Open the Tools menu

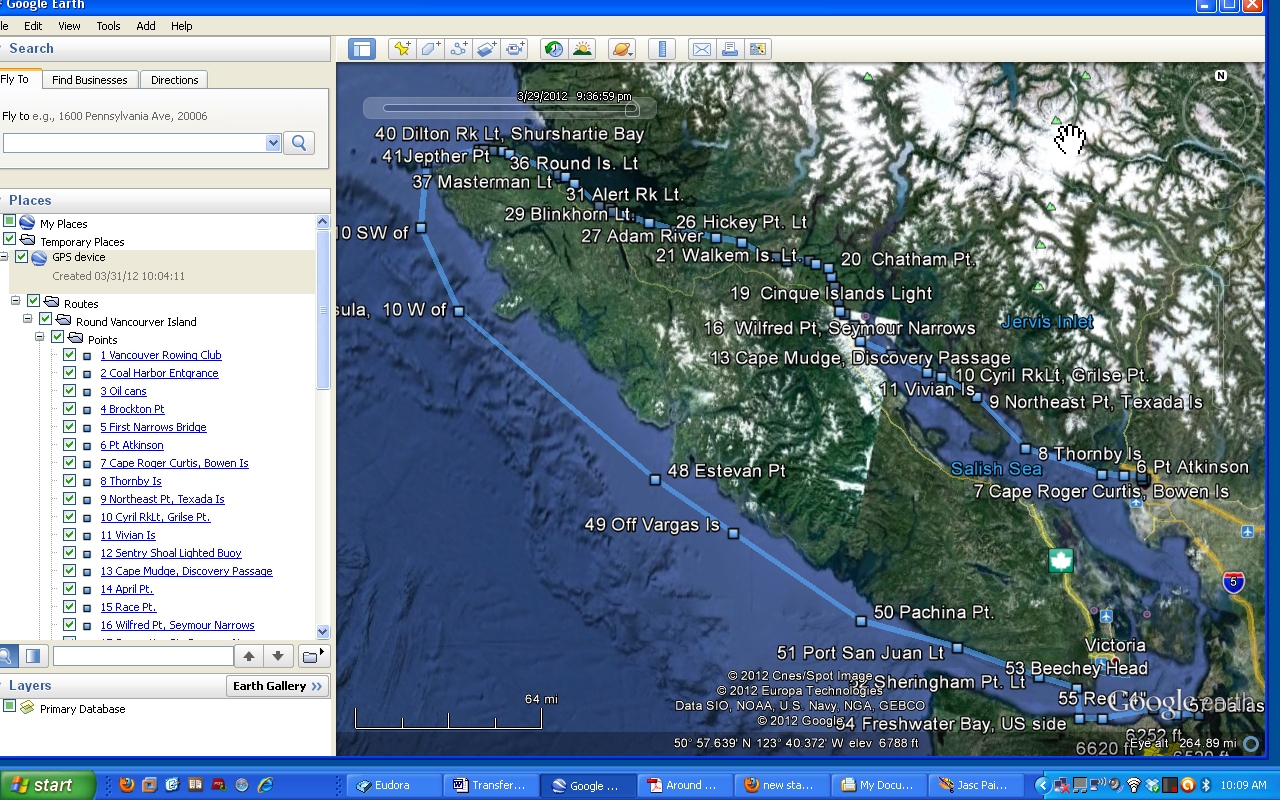(x=108, y=26)
